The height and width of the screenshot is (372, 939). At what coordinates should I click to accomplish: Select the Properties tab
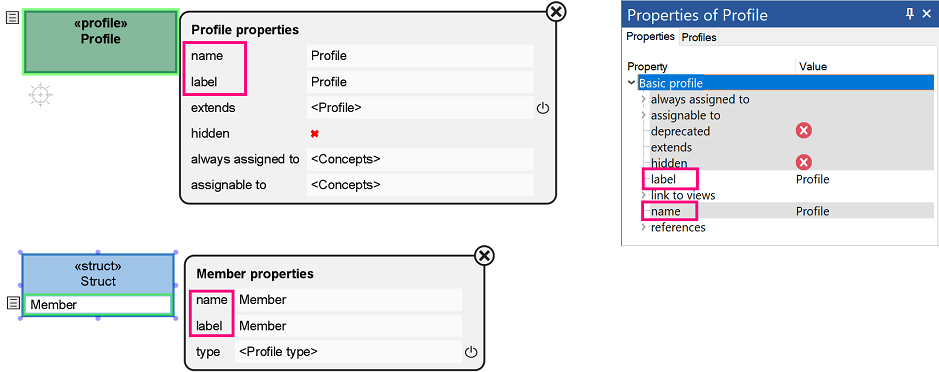click(650, 37)
